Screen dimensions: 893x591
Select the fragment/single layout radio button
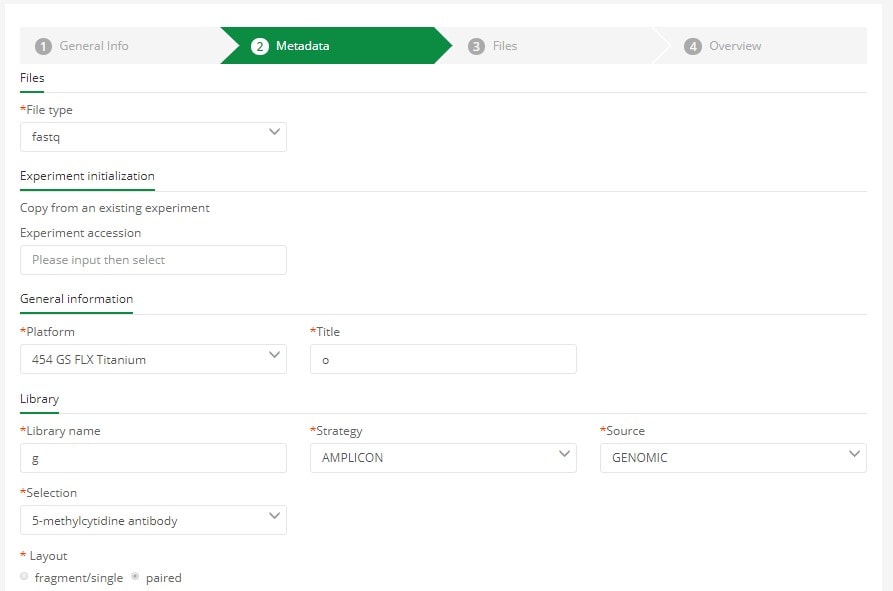[x=24, y=576]
